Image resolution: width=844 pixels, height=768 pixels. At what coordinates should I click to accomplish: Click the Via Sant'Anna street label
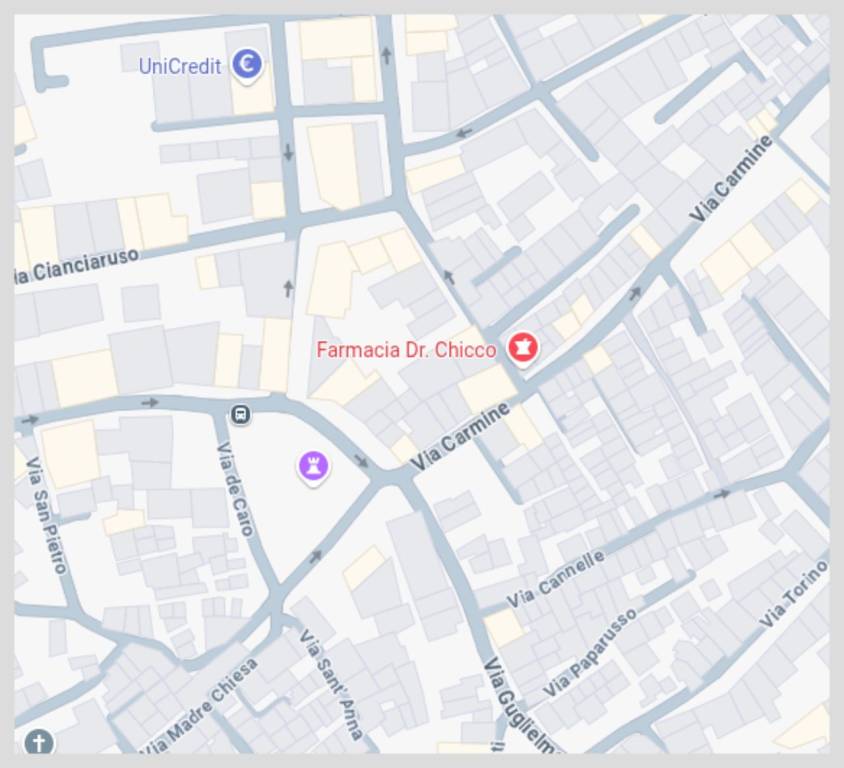[x=332, y=685]
